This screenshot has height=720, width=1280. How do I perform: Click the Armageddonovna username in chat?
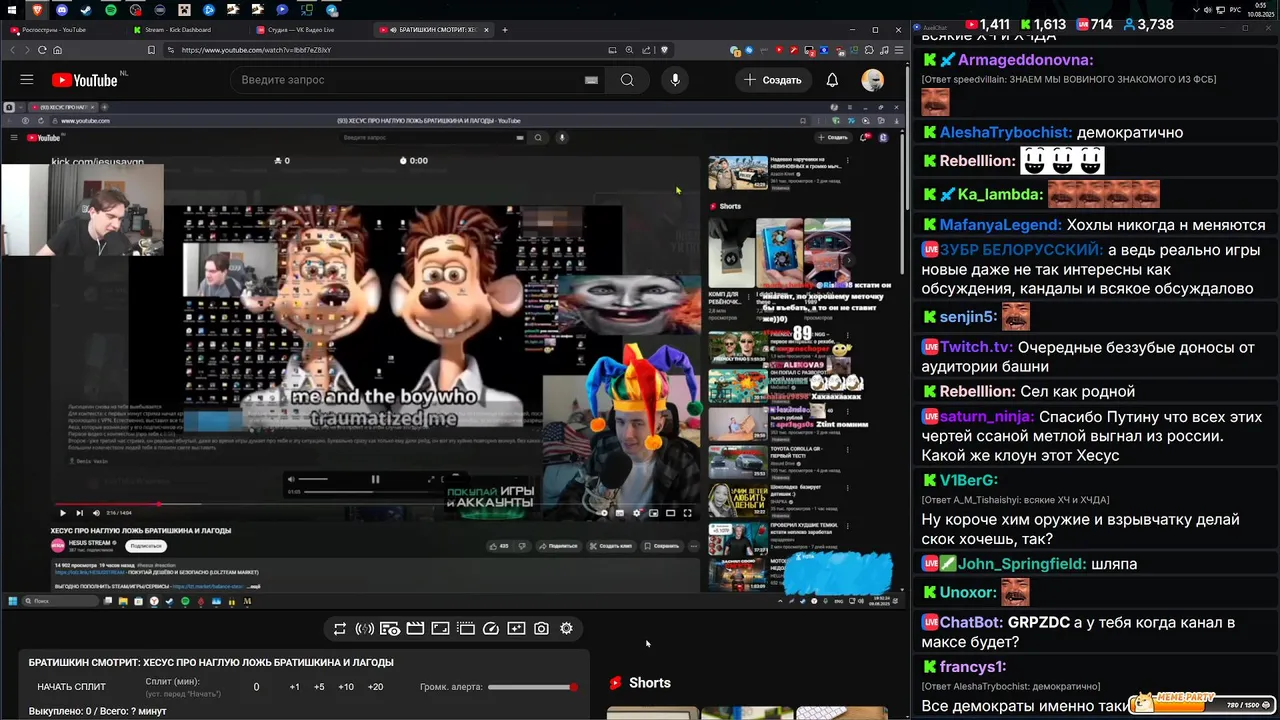click(x=1025, y=60)
